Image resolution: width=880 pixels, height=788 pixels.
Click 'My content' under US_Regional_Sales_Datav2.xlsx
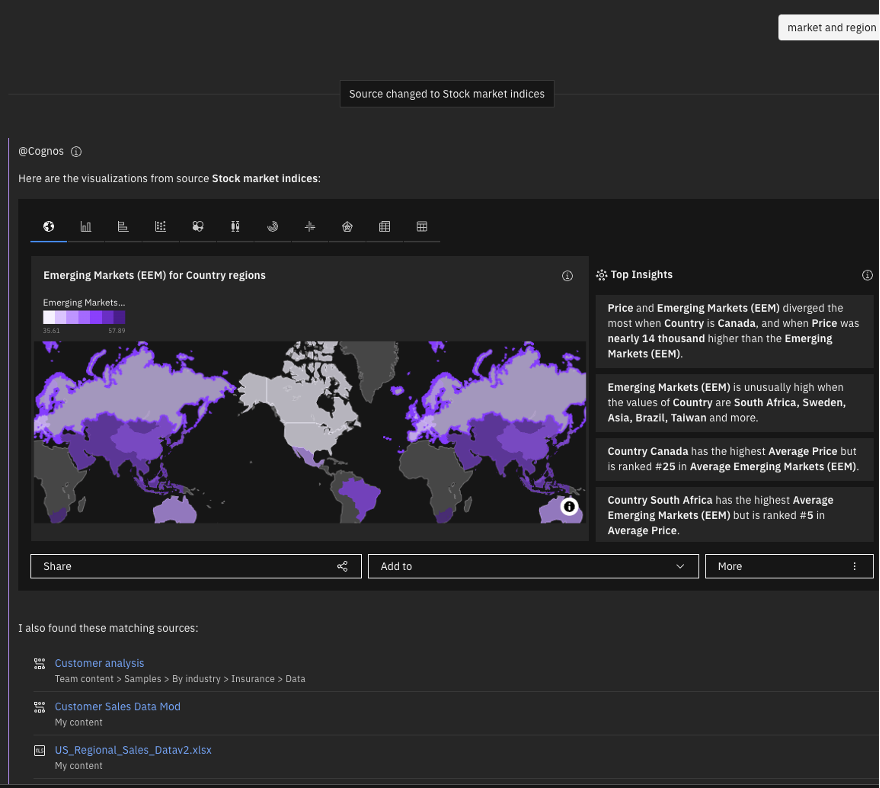click(x=79, y=766)
